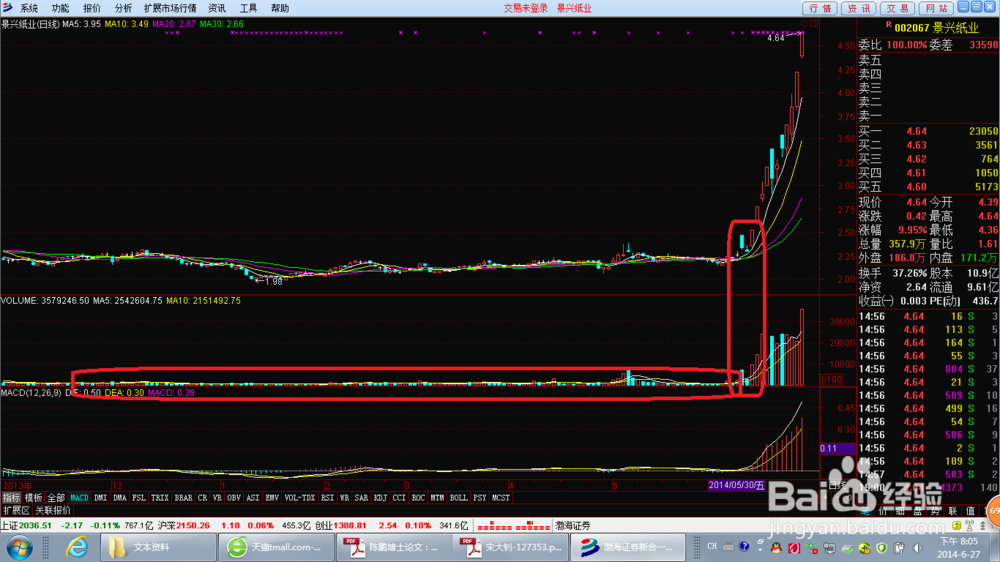
Task: Click the 渤海证券 status bar label
Action: pos(573,526)
